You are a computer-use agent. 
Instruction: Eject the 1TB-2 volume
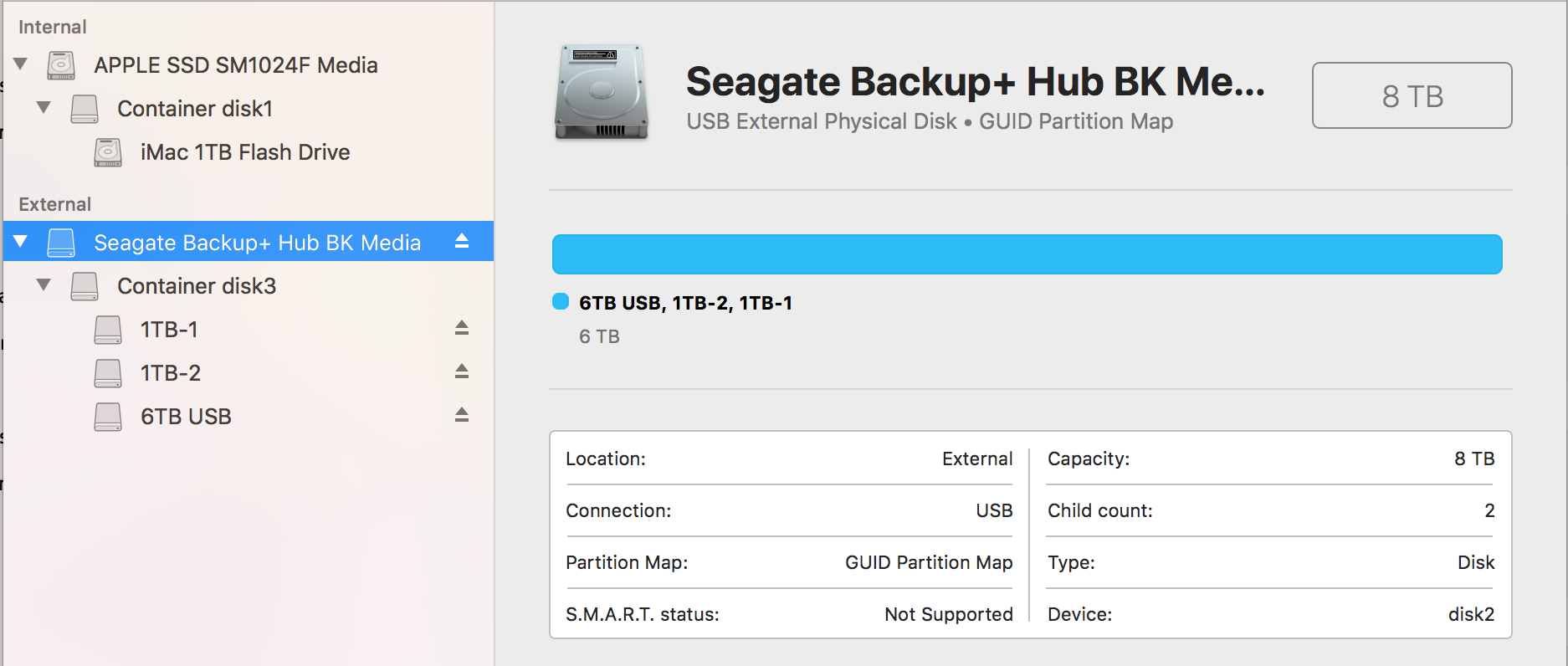tap(462, 371)
